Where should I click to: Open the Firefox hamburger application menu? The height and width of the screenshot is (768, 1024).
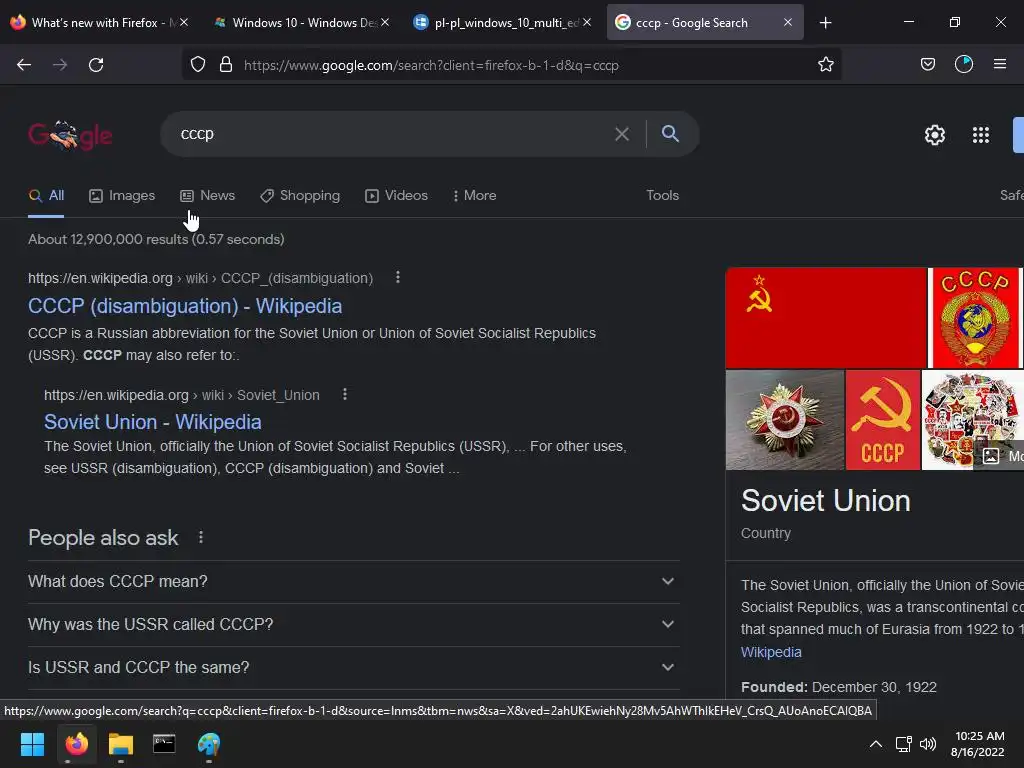point(1000,65)
